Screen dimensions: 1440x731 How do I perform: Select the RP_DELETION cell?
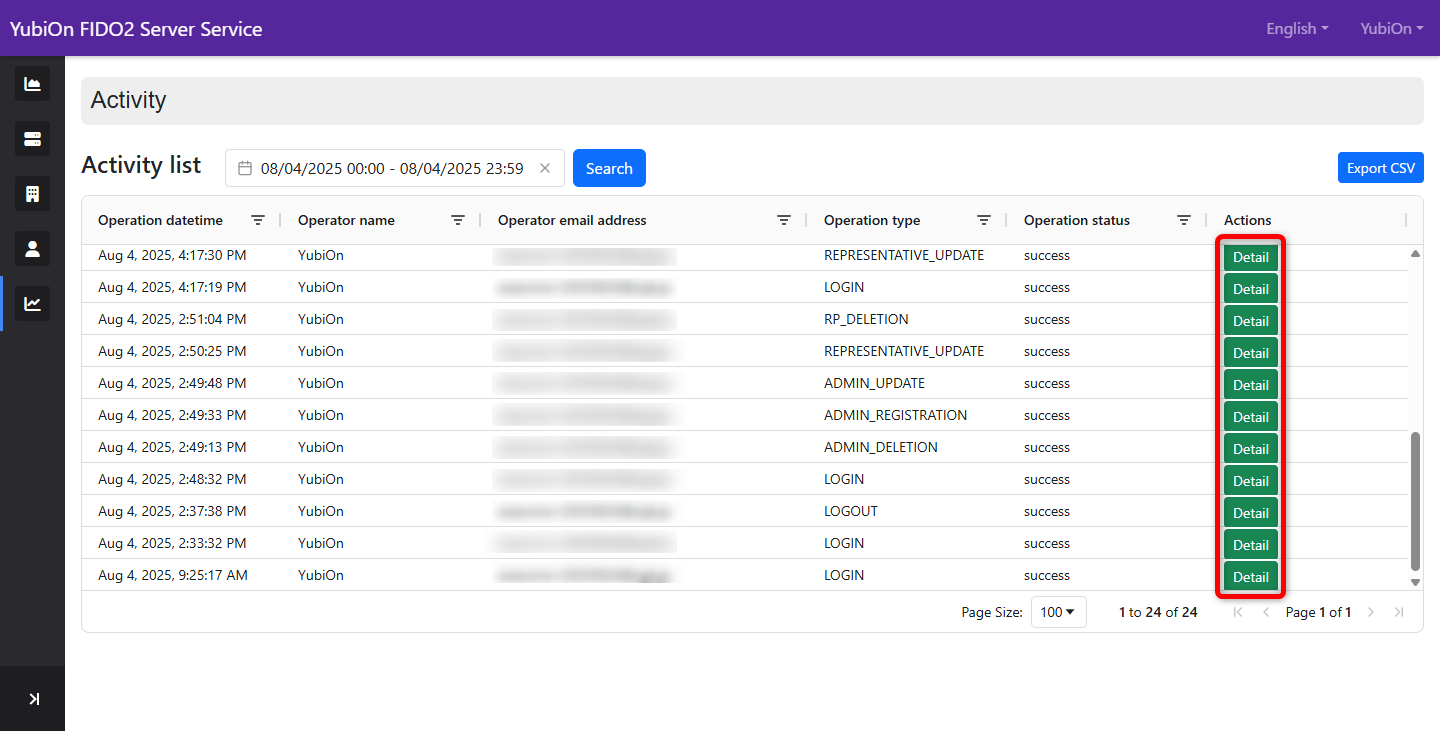866,319
